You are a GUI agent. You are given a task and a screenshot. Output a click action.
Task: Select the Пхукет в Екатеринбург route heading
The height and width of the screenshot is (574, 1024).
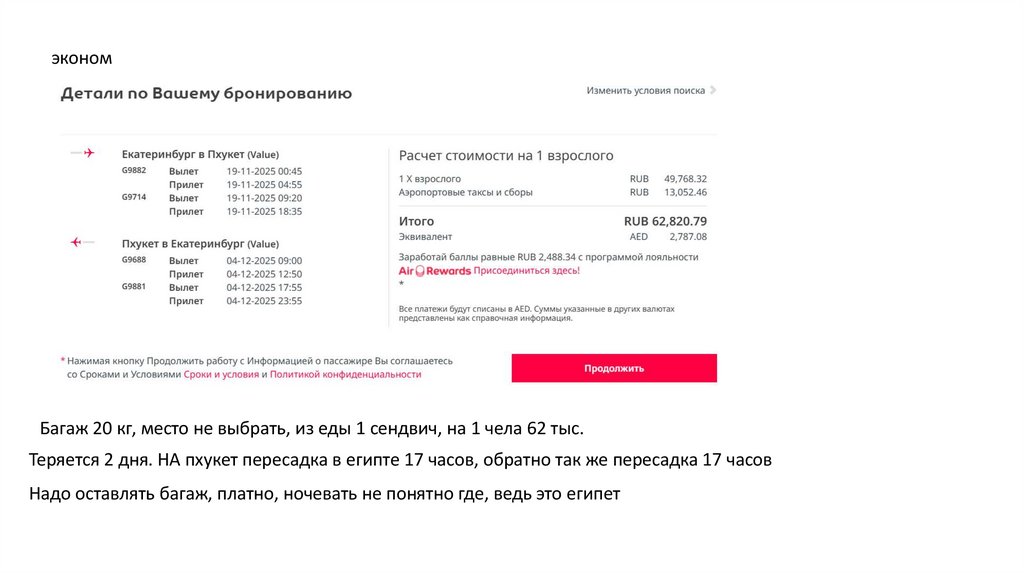pyautogui.click(x=200, y=244)
